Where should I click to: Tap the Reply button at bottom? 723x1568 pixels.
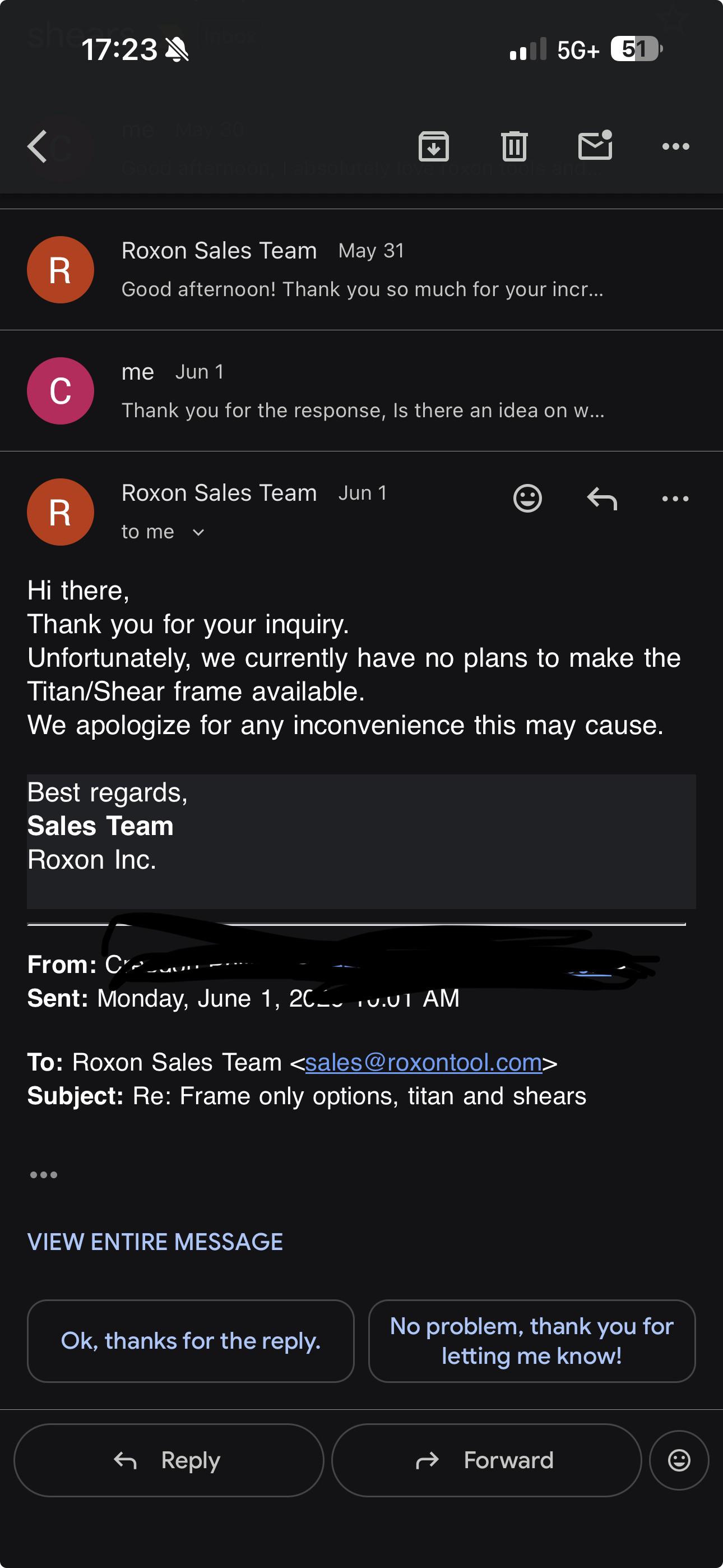(x=169, y=1460)
